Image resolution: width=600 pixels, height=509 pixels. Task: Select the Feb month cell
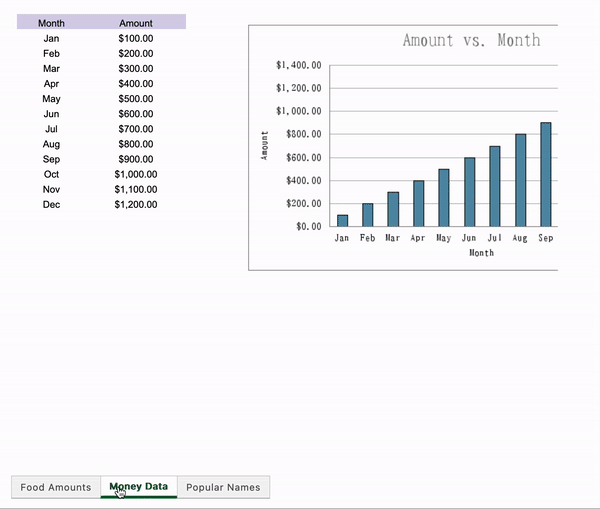click(51, 54)
